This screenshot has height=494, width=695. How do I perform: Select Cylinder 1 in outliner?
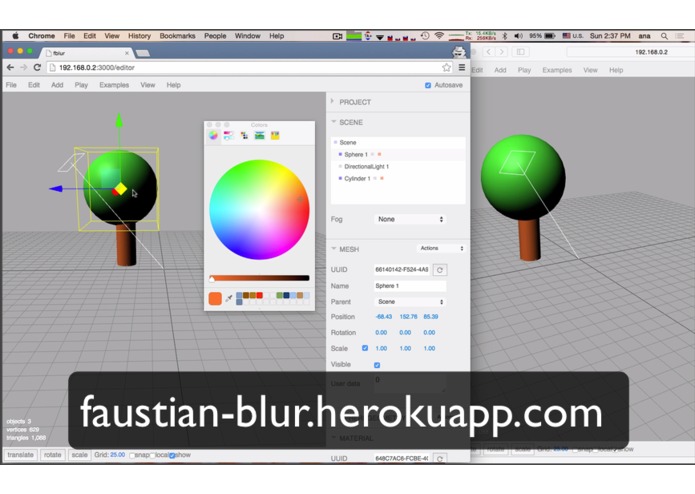pos(398,178)
